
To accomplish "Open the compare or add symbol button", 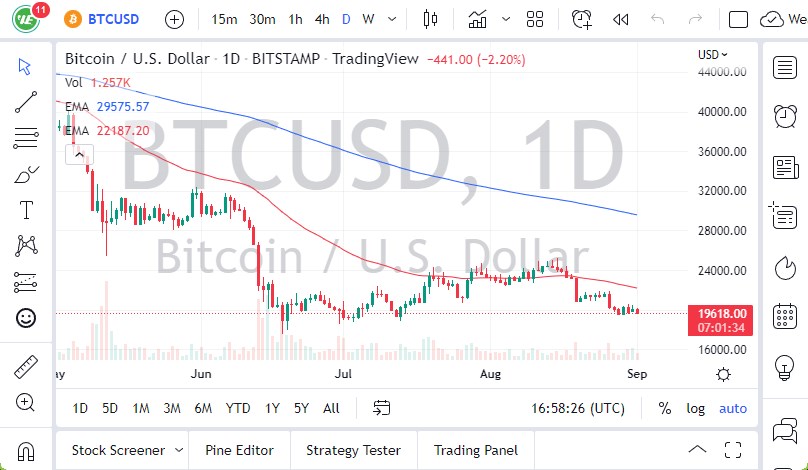I will [174, 19].
